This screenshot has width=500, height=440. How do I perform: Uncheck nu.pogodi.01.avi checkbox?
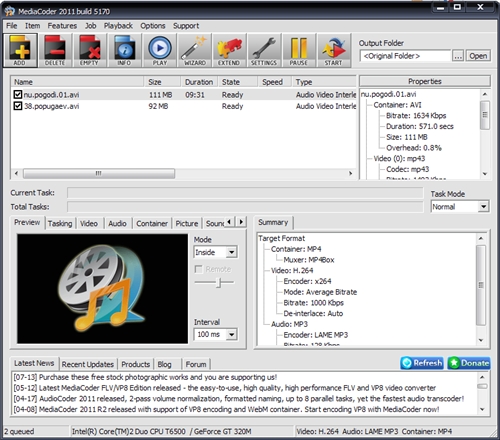18,95
